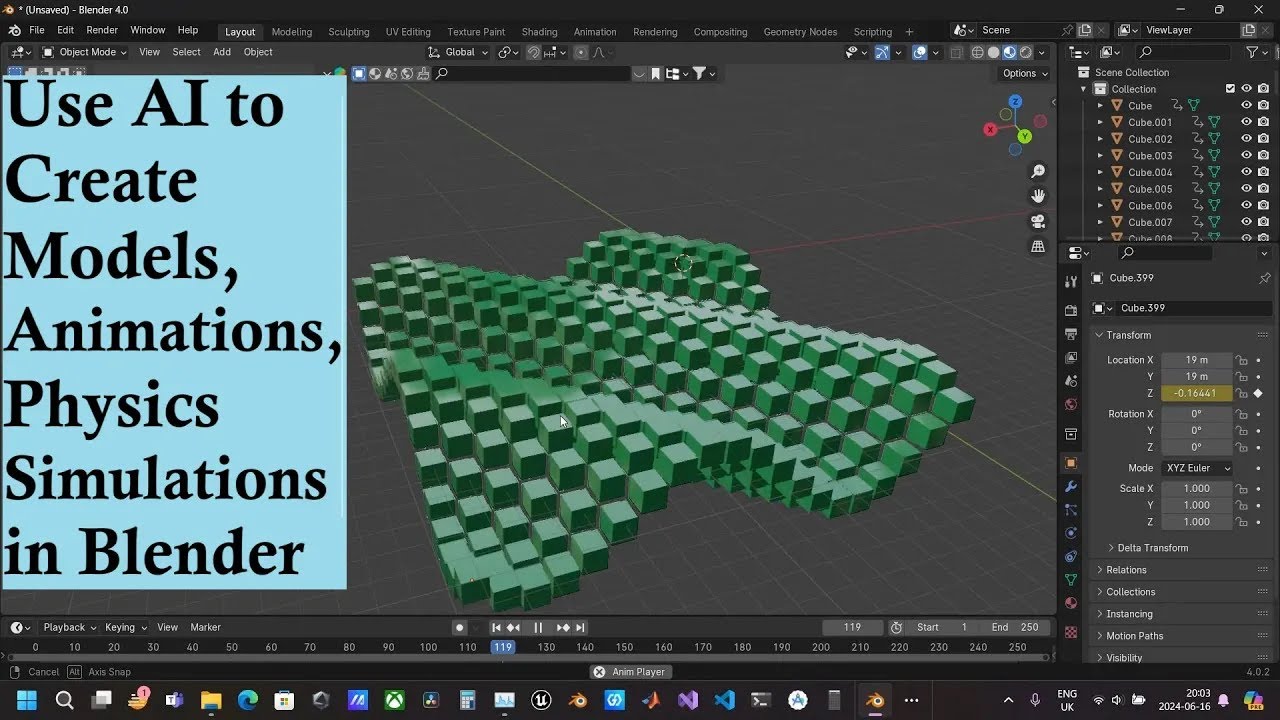1280x720 pixels.
Task: Open the Options dropdown in viewport
Action: pyautogui.click(x=1024, y=73)
